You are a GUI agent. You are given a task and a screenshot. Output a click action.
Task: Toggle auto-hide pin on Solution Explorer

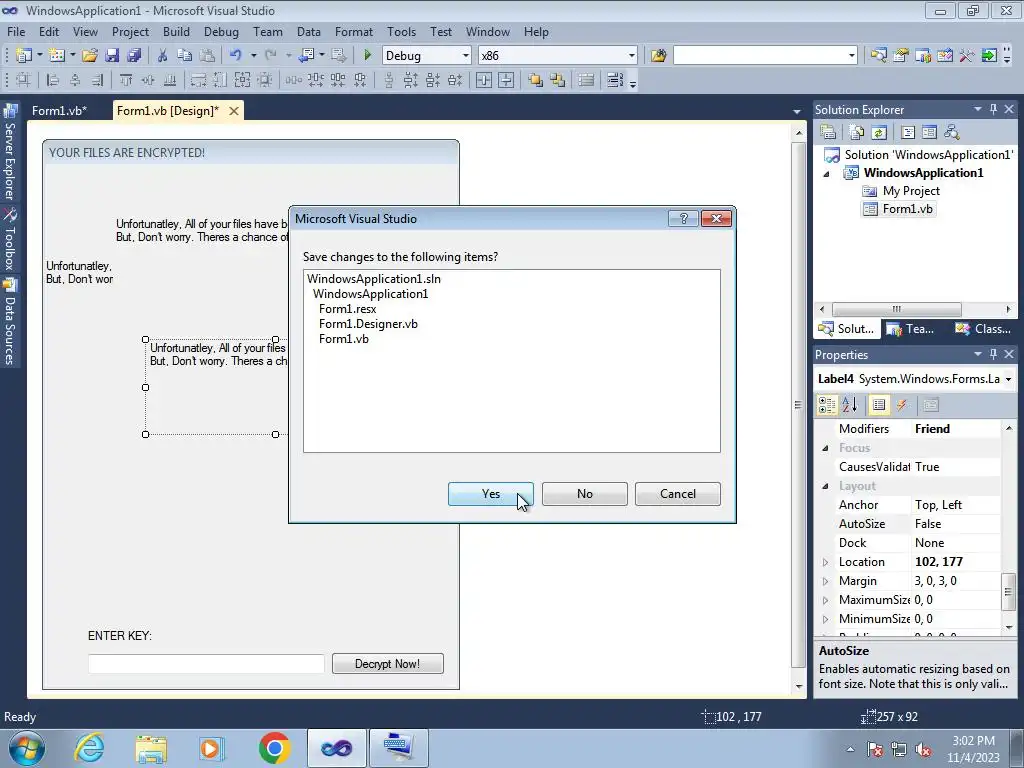[x=993, y=109]
